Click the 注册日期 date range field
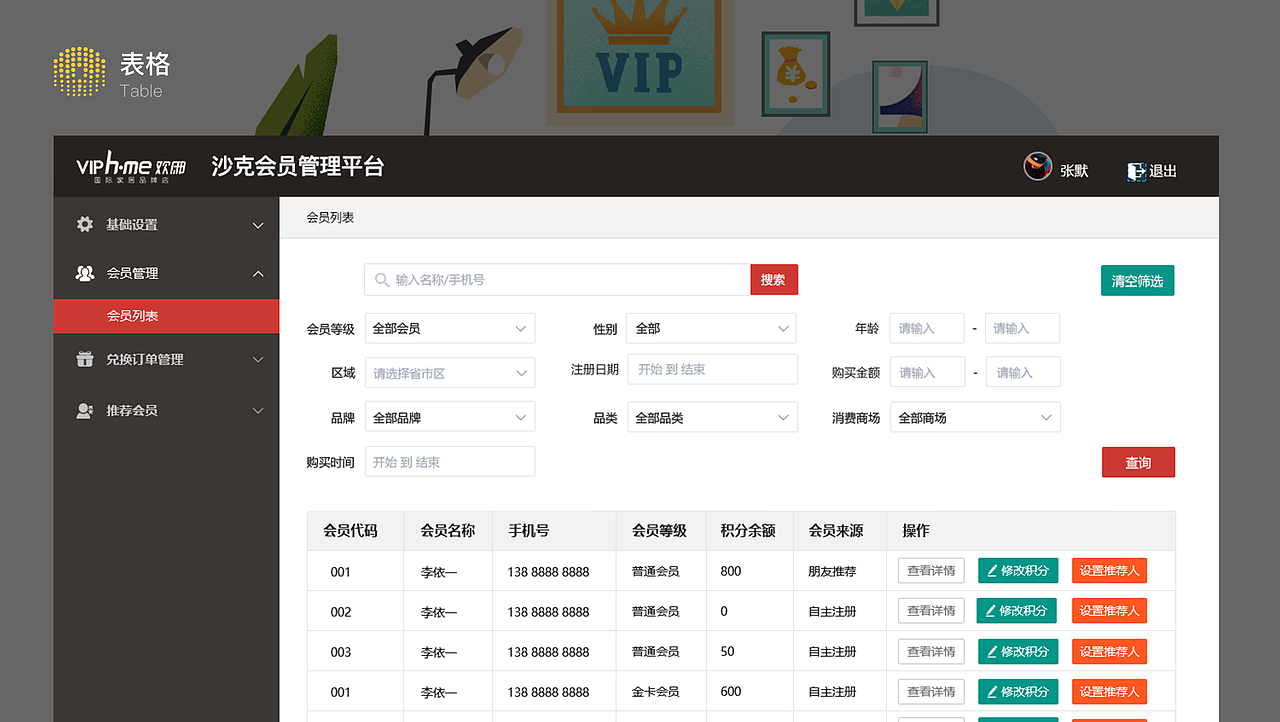This screenshot has width=1280, height=722. [x=712, y=369]
